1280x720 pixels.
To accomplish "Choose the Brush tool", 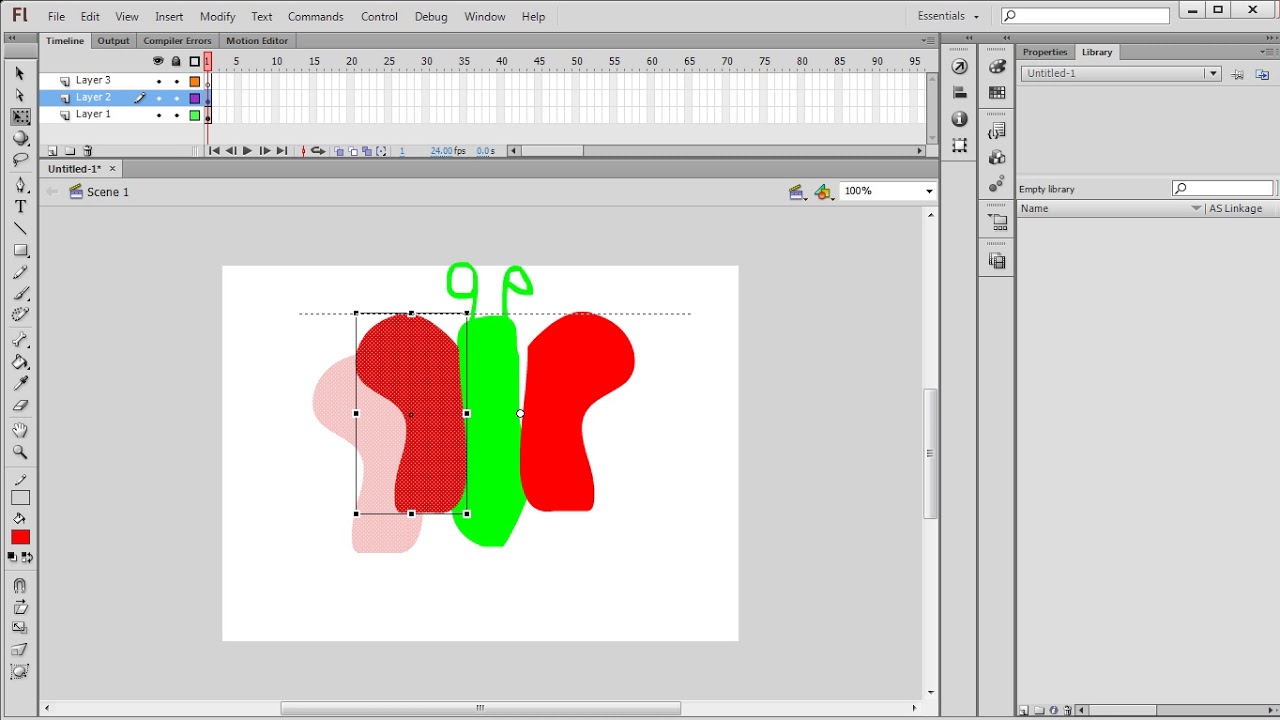I will point(20,294).
